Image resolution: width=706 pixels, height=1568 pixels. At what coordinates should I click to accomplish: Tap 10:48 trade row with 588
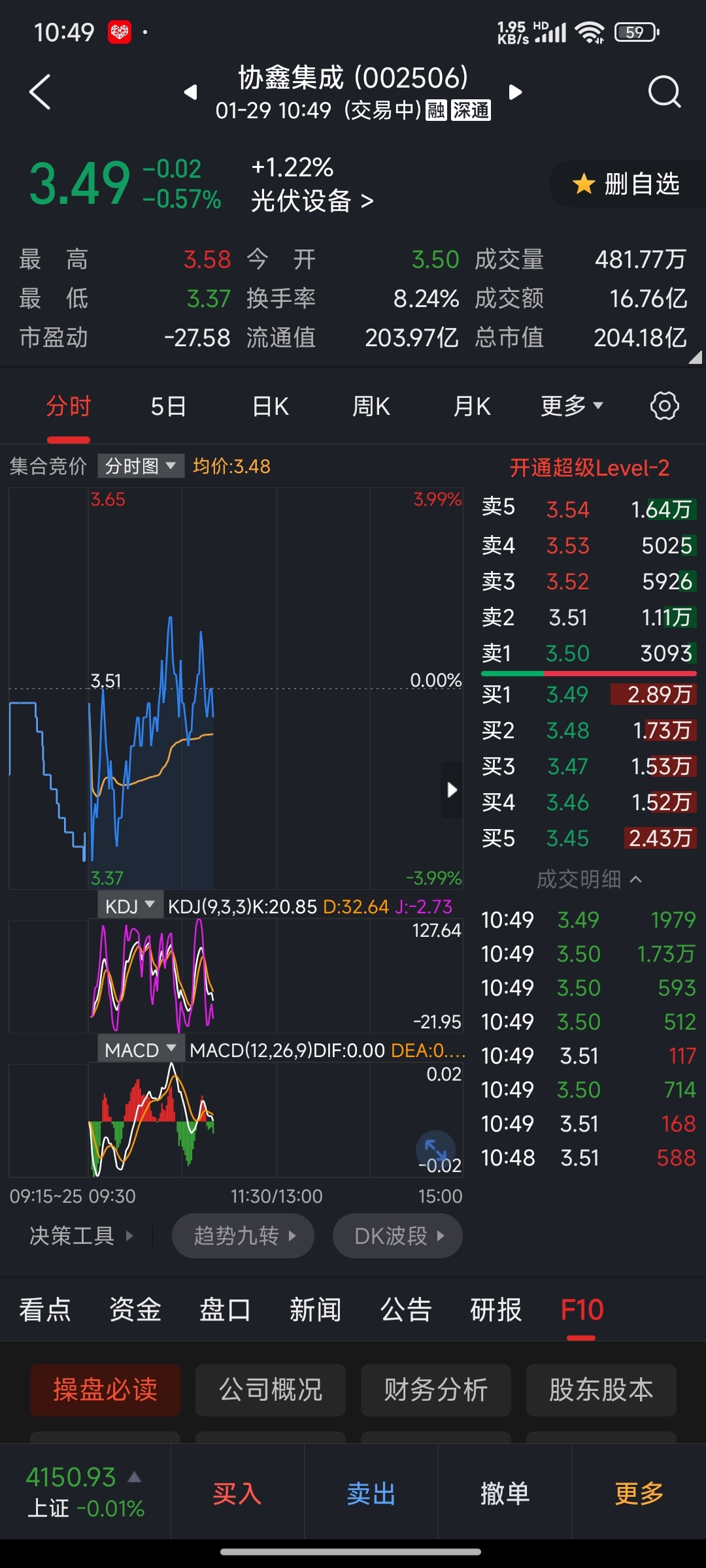pos(588,1158)
